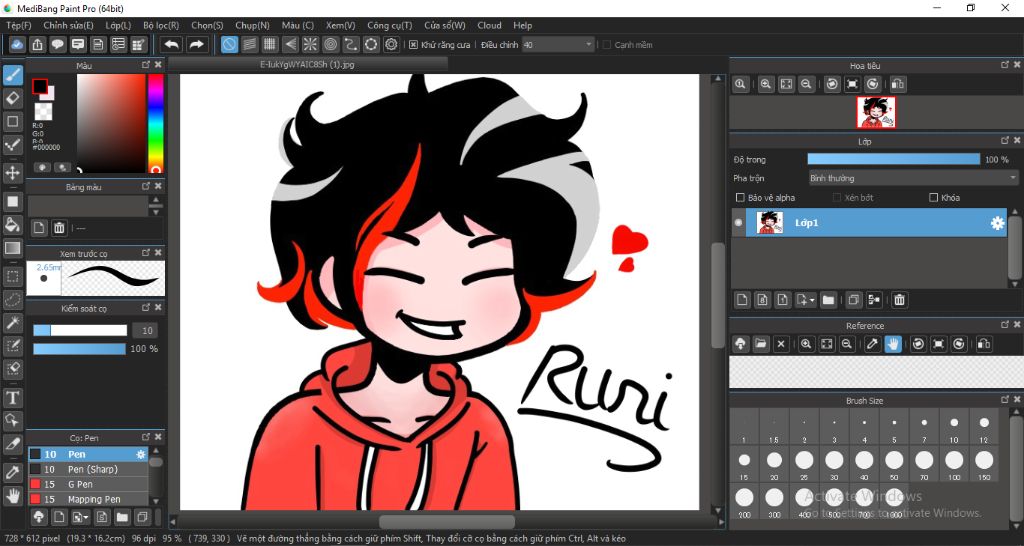Image resolution: width=1024 pixels, height=546 pixels.
Task: Select the Brush tool in left toolbar
Action: click(x=12, y=75)
